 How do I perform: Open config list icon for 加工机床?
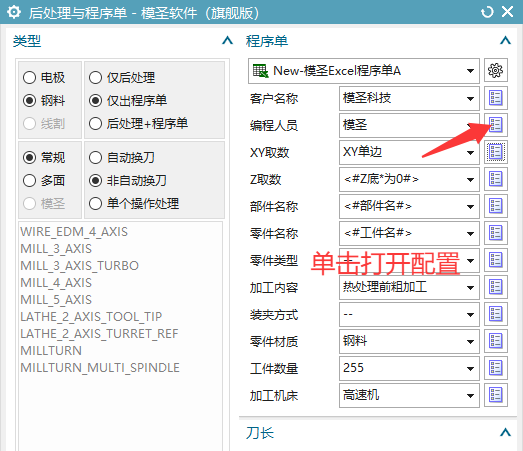coord(496,395)
